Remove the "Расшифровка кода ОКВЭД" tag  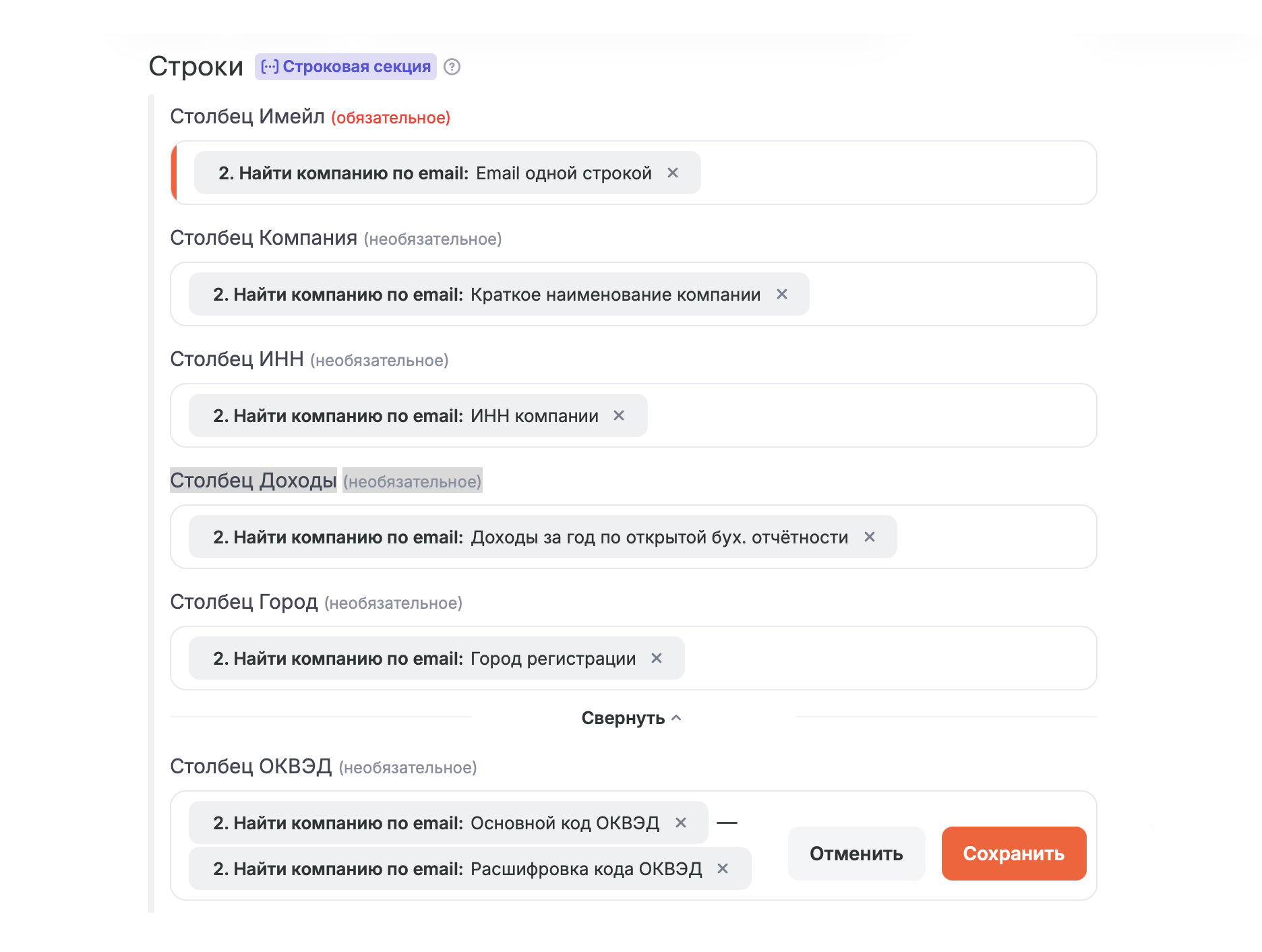pyautogui.click(x=723, y=869)
